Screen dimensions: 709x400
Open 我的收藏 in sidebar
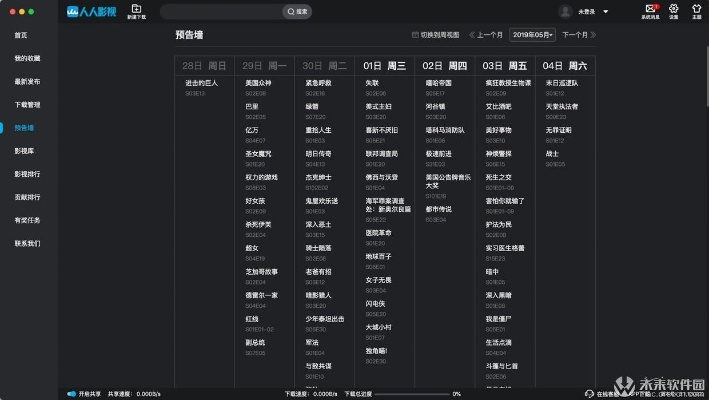[x=26, y=58]
